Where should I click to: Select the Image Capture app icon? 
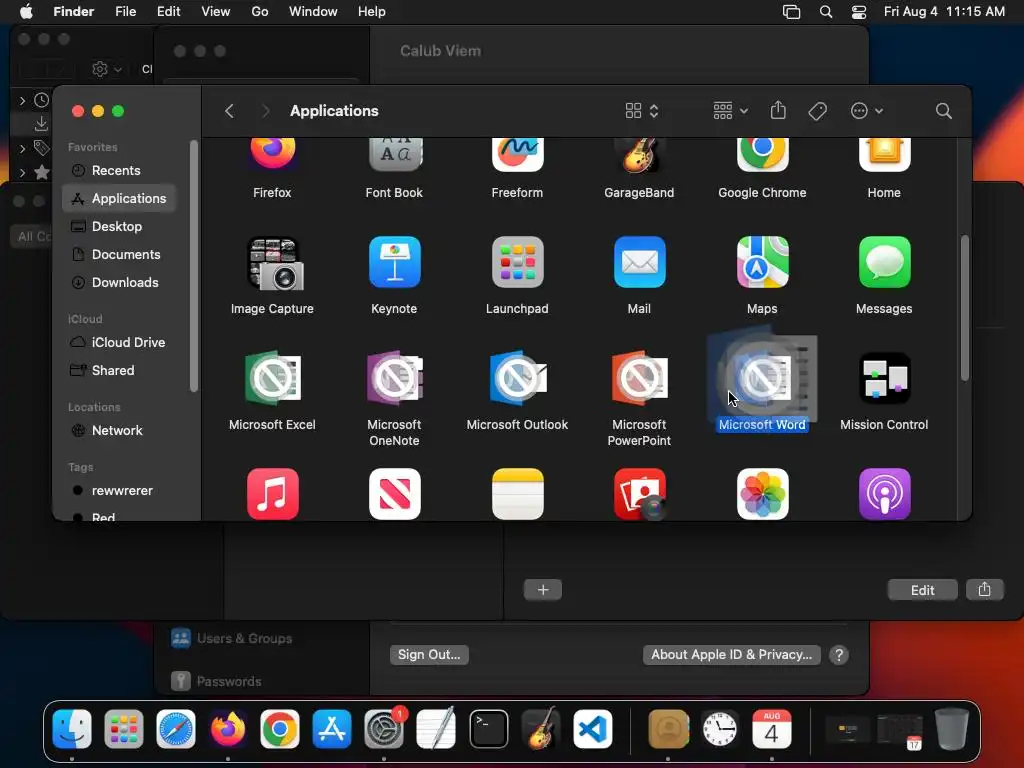[x=274, y=263]
